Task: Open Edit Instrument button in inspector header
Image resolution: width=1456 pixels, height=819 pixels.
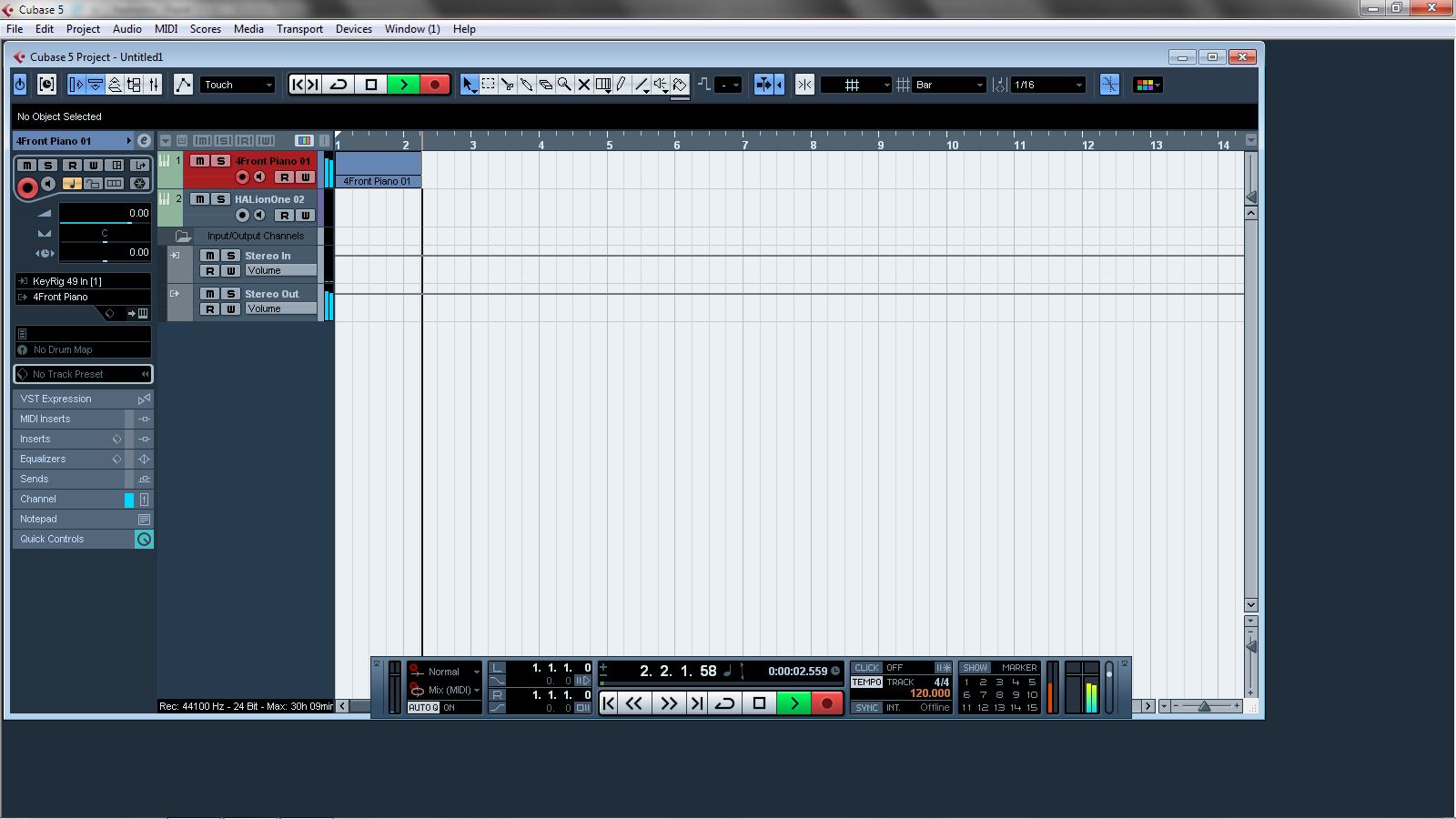Action: click(144, 141)
